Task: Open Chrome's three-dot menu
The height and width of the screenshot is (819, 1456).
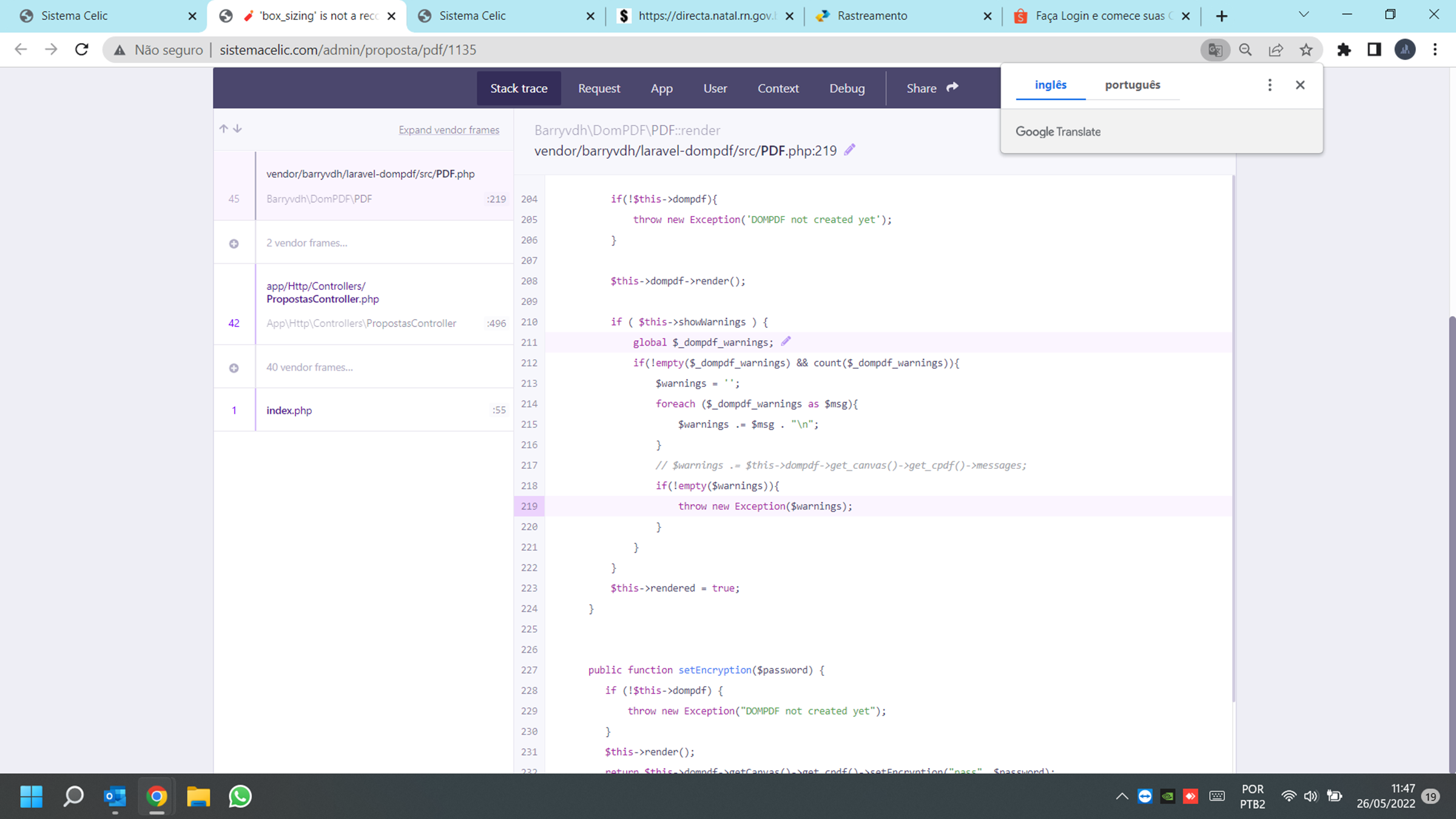Action: click(1435, 50)
